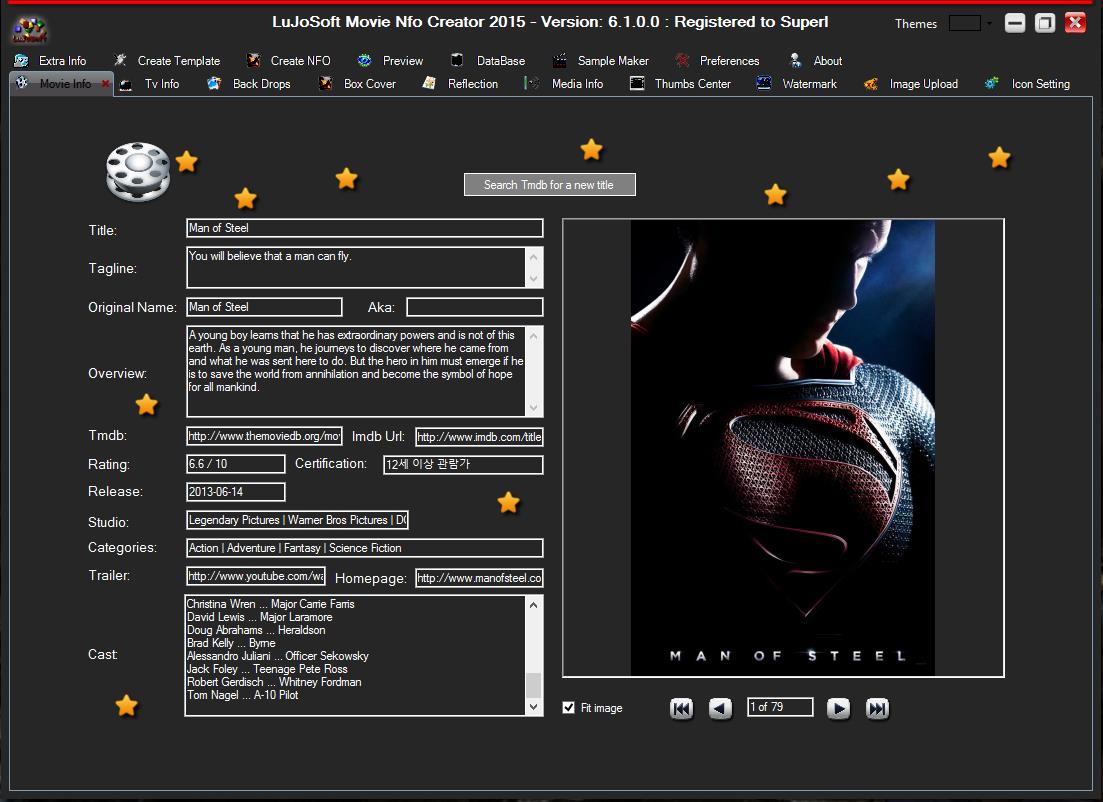Toggle the Fit image checkbox
The width and height of the screenshot is (1103, 802).
[x=568, y=708]
